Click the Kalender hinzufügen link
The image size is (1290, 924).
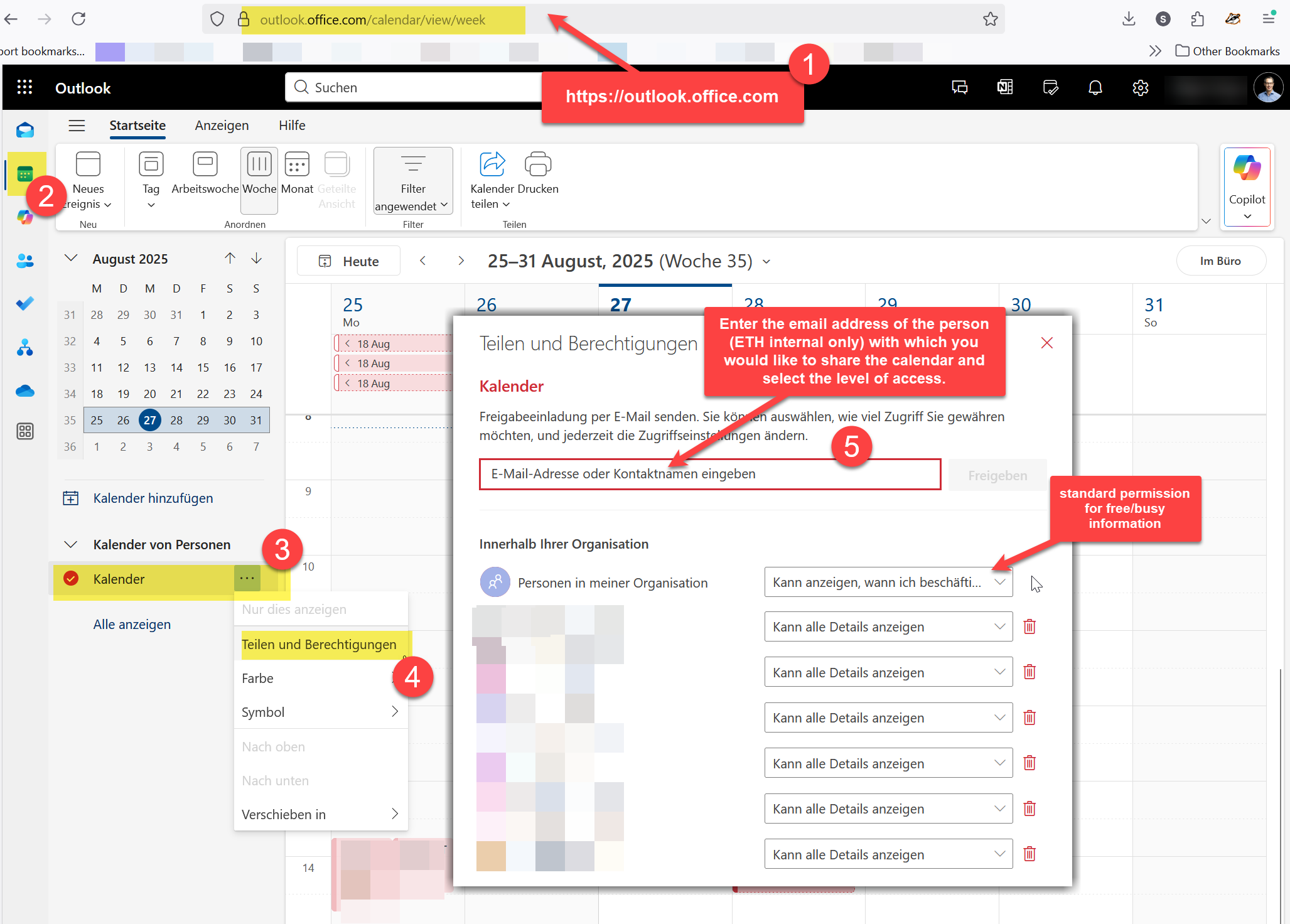tap(153, 498)
